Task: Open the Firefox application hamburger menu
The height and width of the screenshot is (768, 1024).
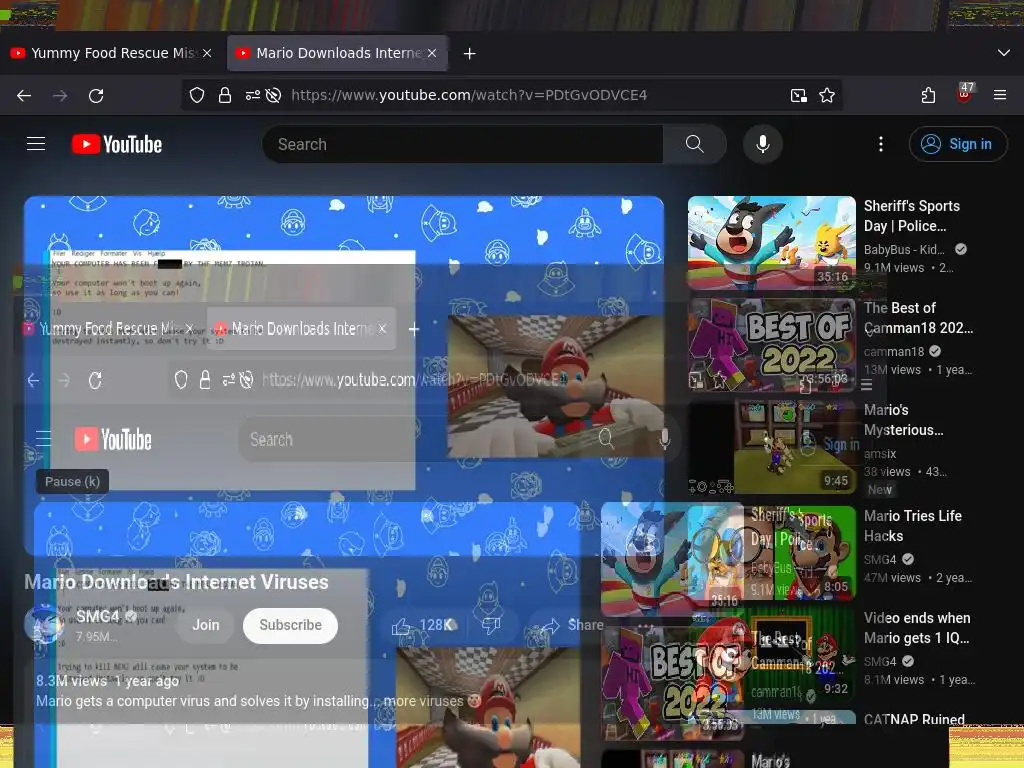Action: [x=1000, y=95]
